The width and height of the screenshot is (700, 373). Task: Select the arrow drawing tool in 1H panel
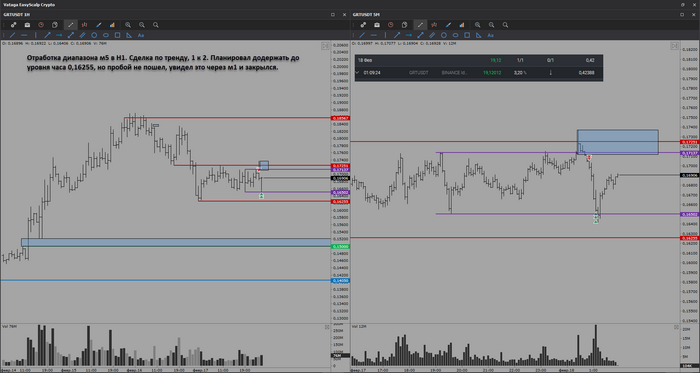(x=47, y=35)
